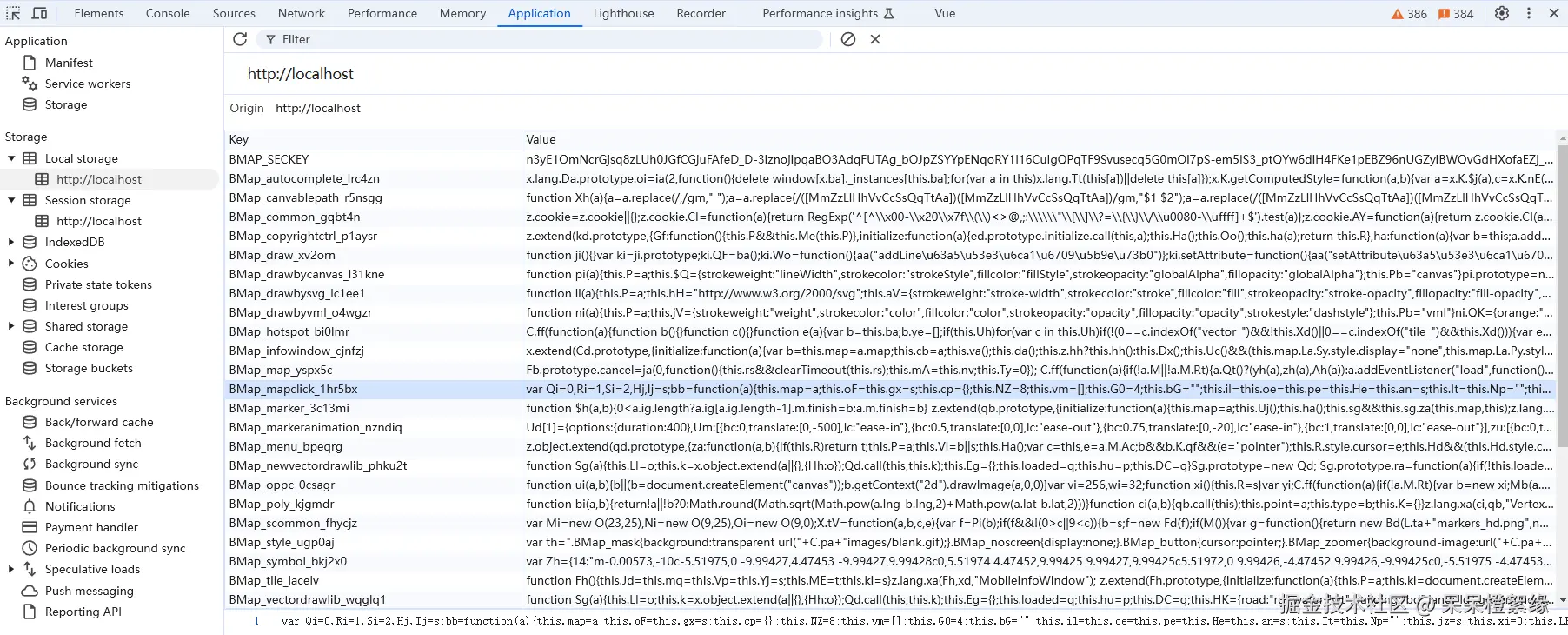The image size is (1568, 635).
Task: Open Background sync service
Action: [91, 464]
